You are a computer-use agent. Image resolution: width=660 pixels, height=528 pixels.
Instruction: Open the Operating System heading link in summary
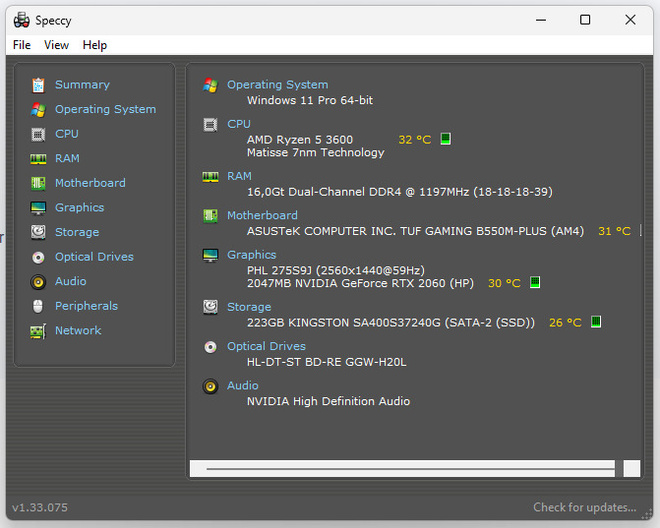pyautogui.click(x=278, y=85)
